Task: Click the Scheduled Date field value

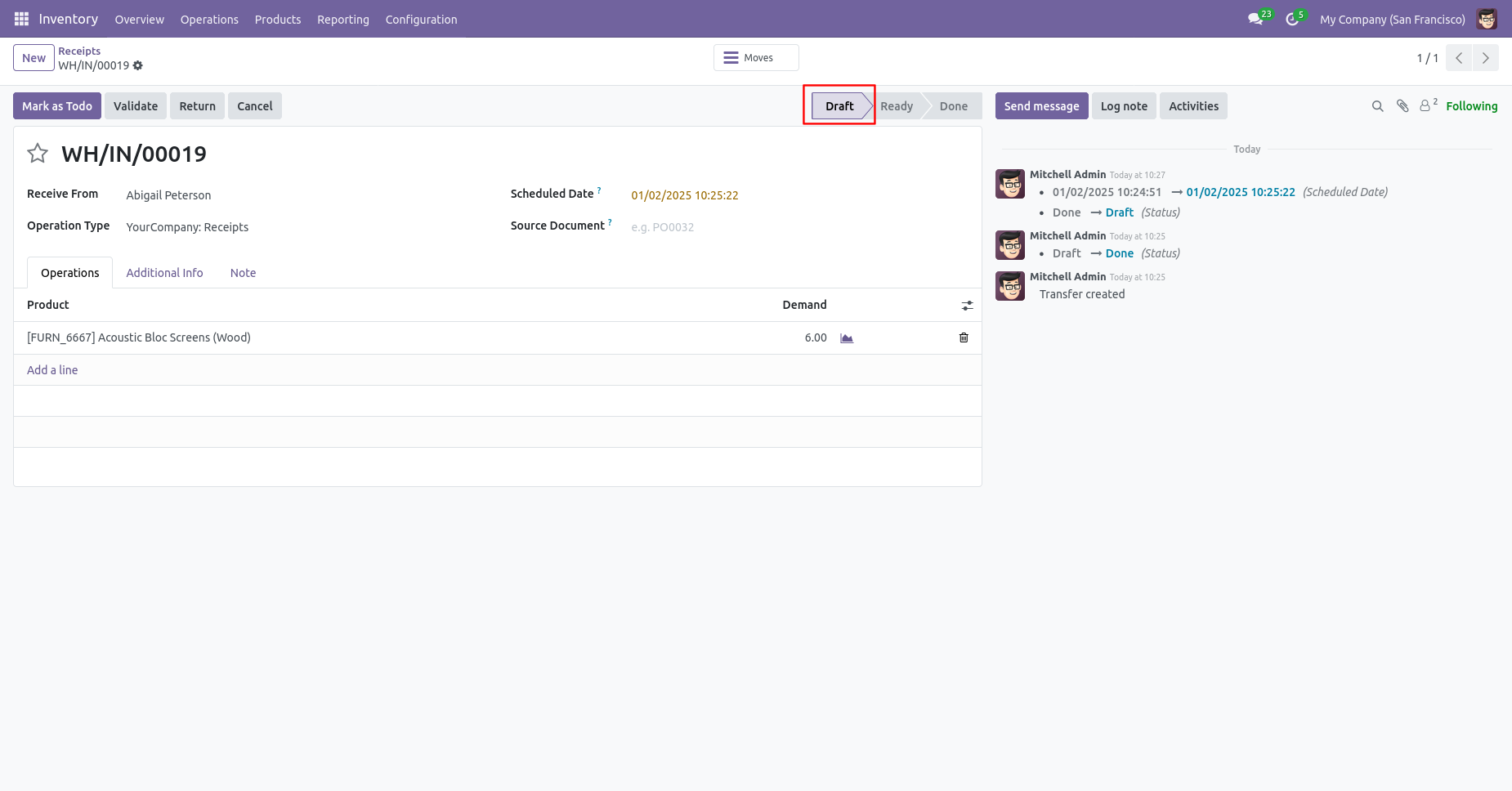Action: 684,195
